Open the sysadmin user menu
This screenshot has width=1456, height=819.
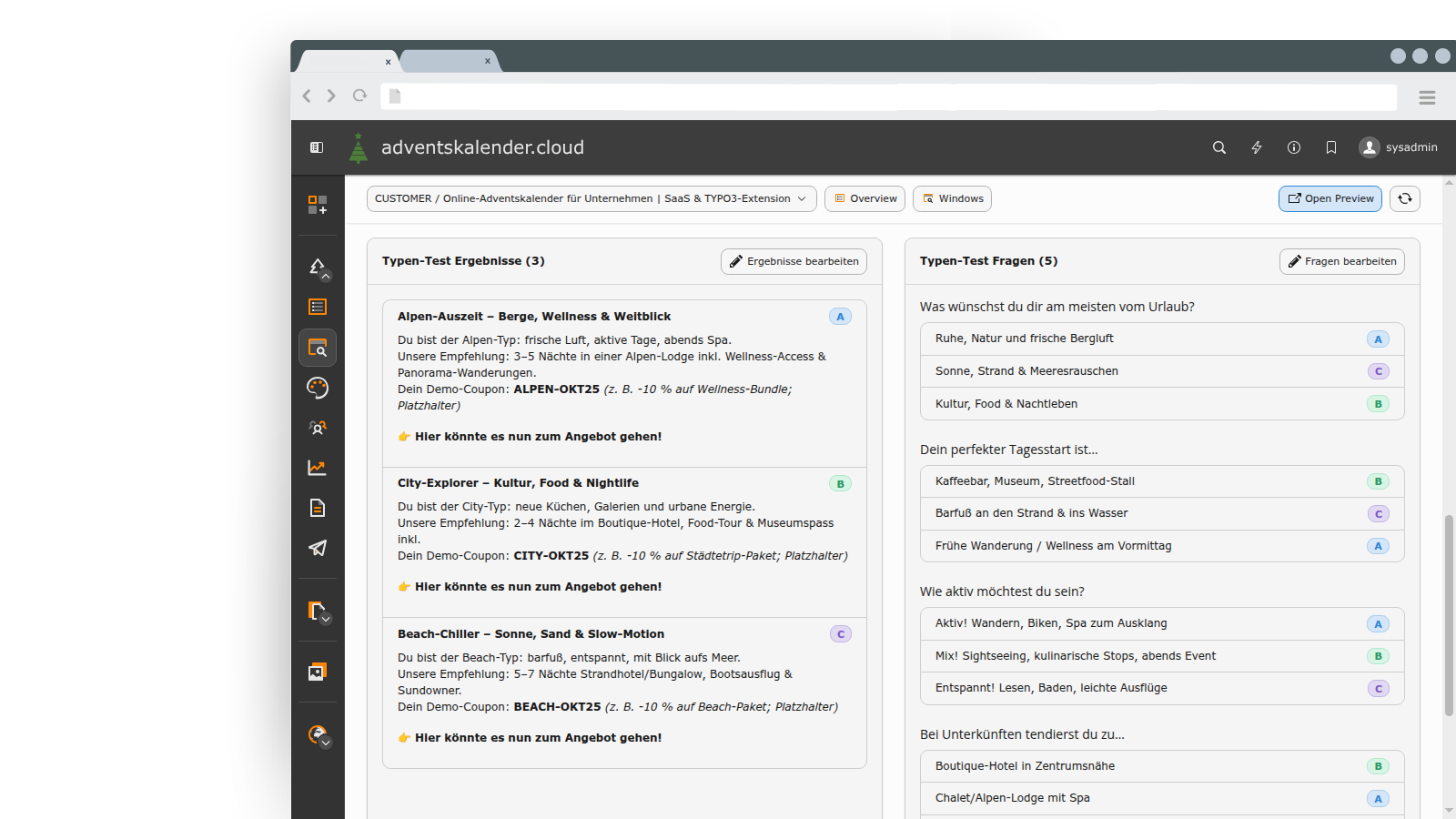pyautogui.click(x=1398, y=147)
